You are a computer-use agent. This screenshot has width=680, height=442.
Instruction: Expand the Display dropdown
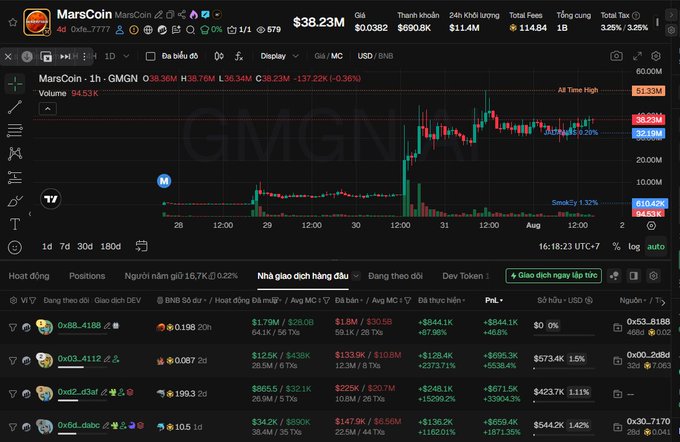[279, 56]
